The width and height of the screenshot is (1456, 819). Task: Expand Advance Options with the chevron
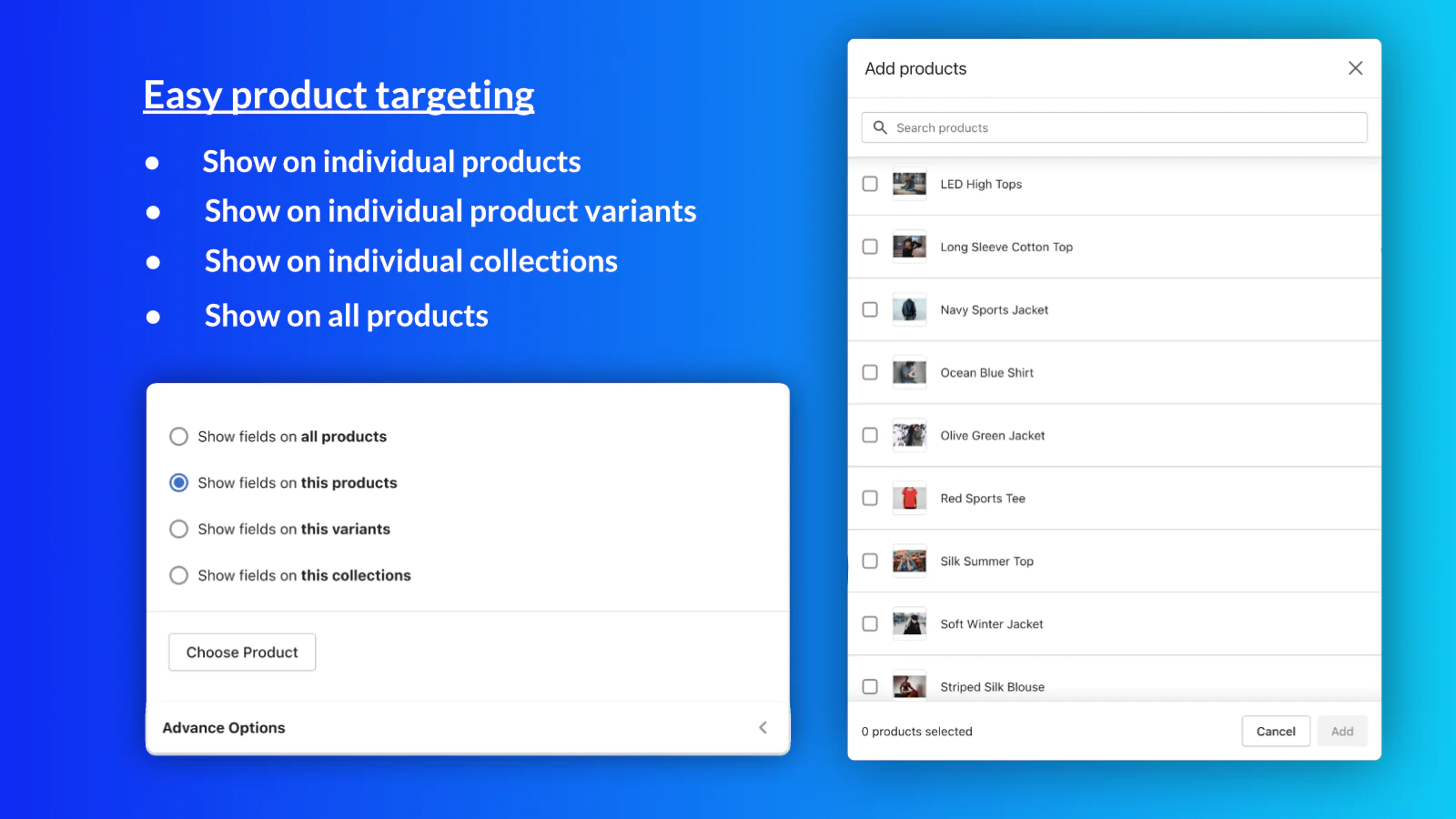(x=763, y=727)
